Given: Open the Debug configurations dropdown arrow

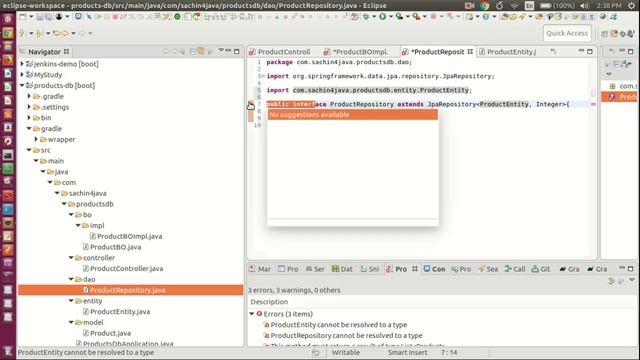Looking at the screenshot, I should (374, 17).
